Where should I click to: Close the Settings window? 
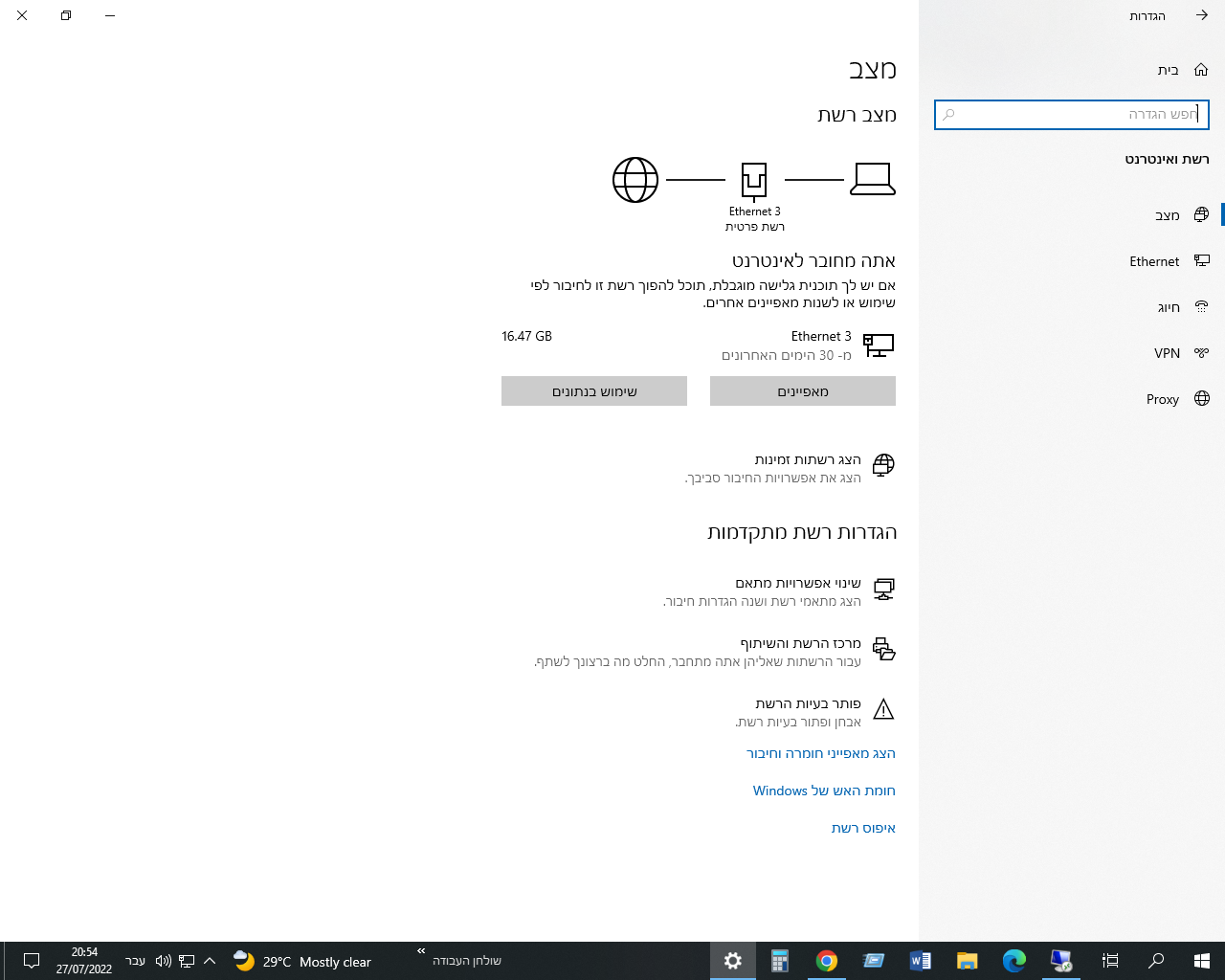22,15
